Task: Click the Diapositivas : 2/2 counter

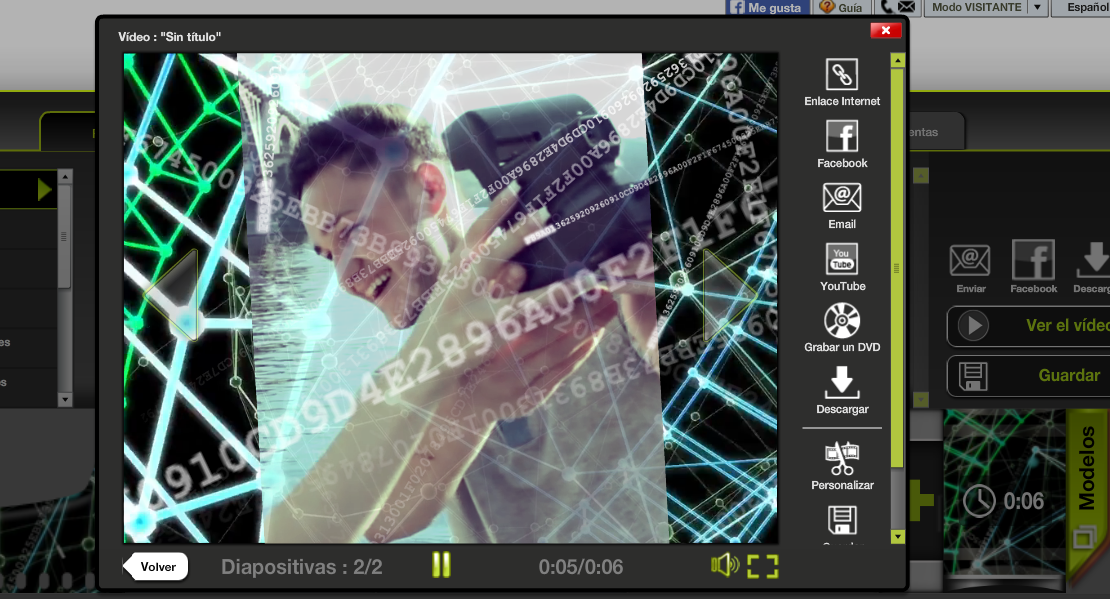Action: 302,567
